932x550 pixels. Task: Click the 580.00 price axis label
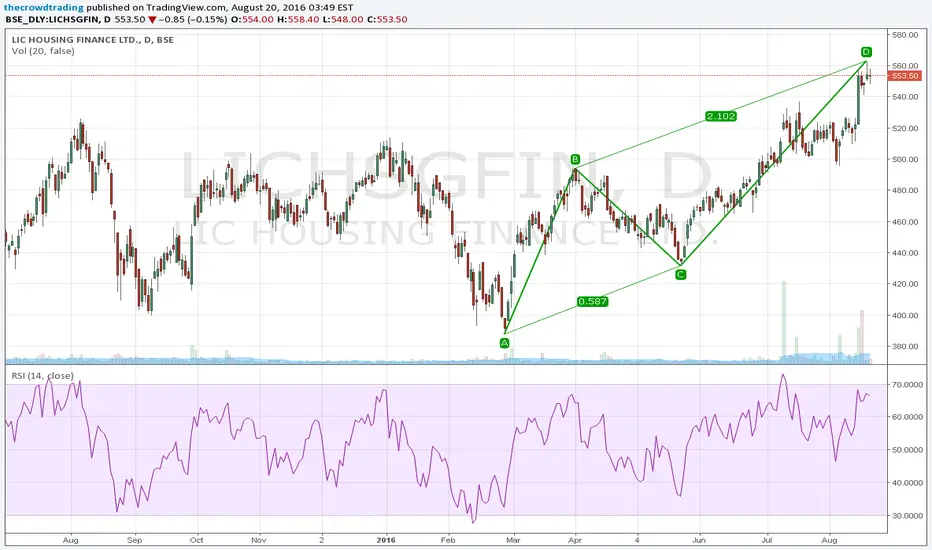click(905, 35)
